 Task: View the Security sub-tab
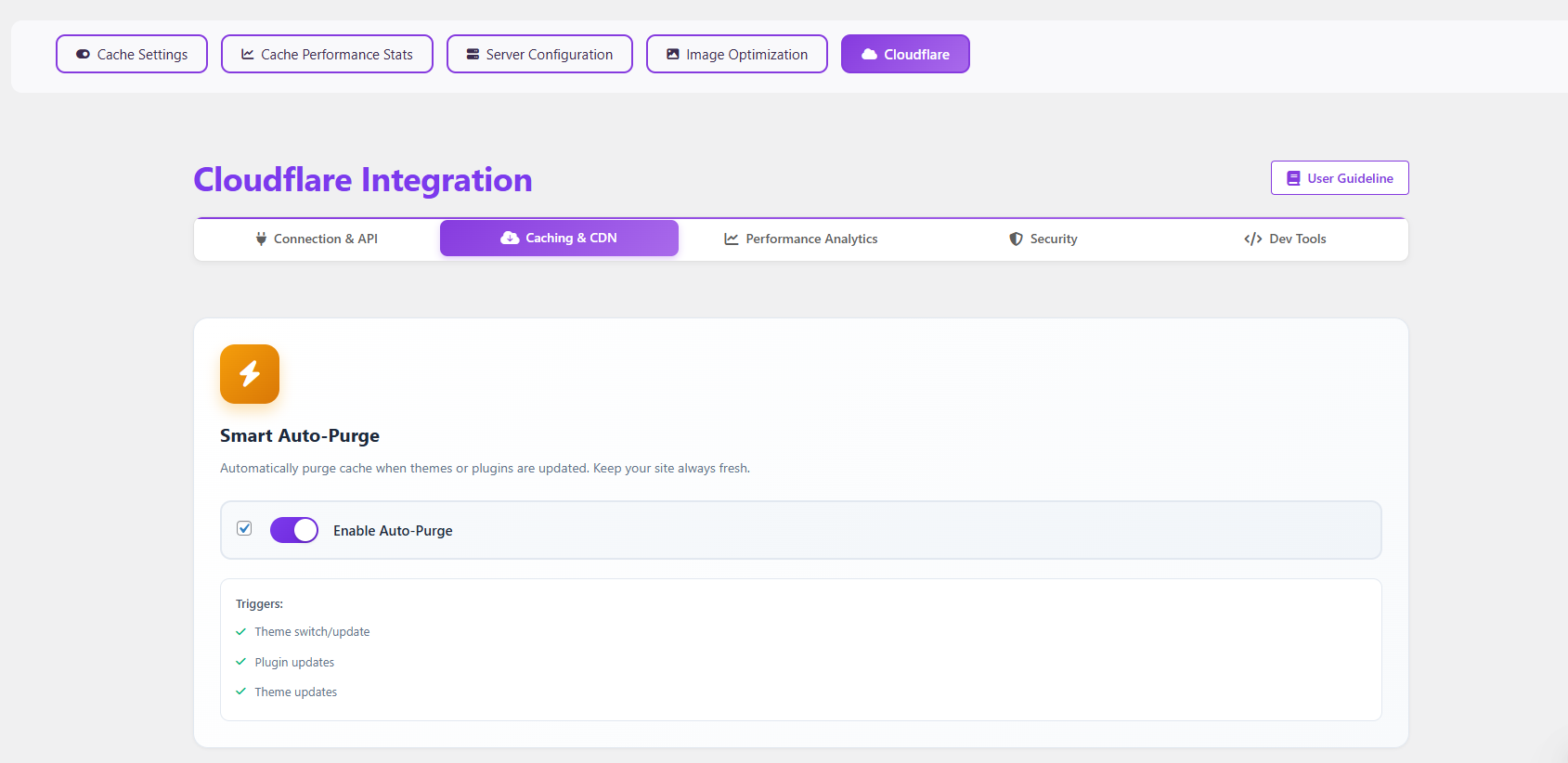[x=1043, y=239]
